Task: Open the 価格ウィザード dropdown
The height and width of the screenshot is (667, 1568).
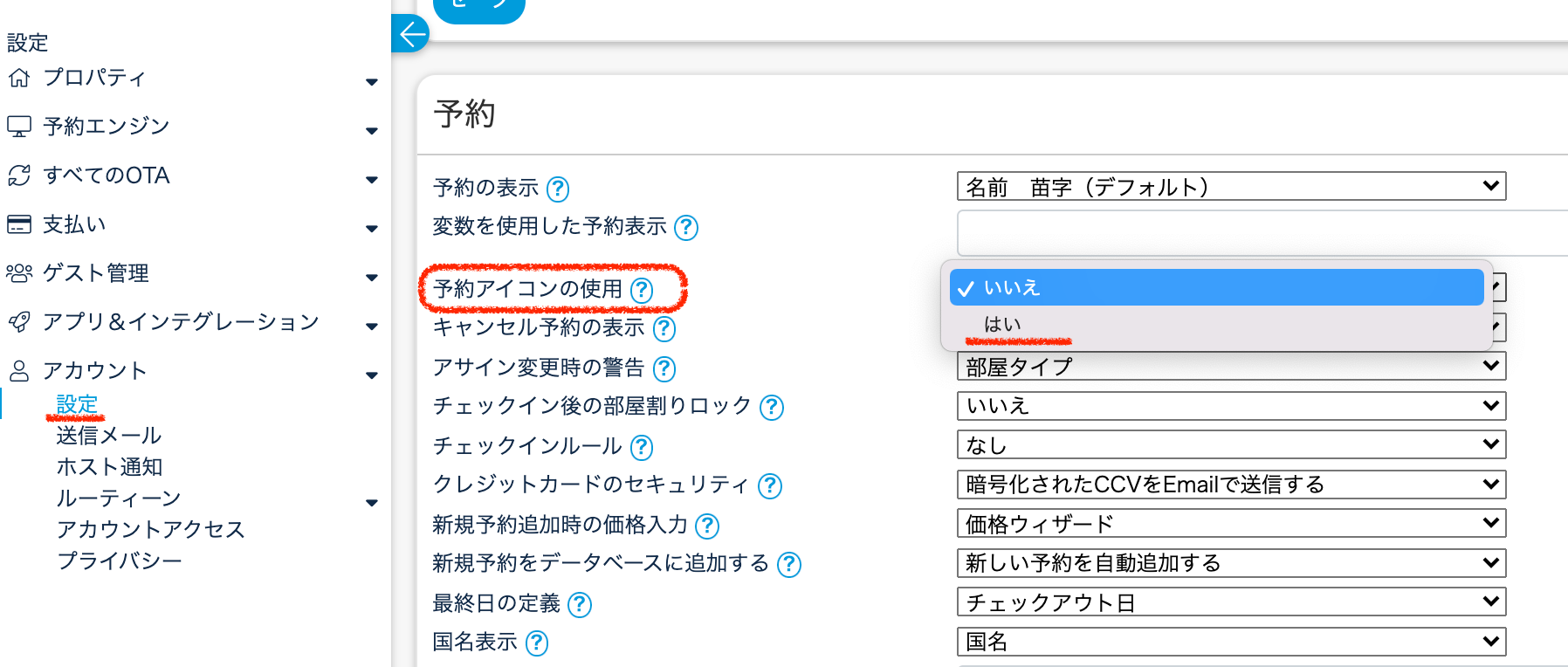Action: pos(1231,524)
